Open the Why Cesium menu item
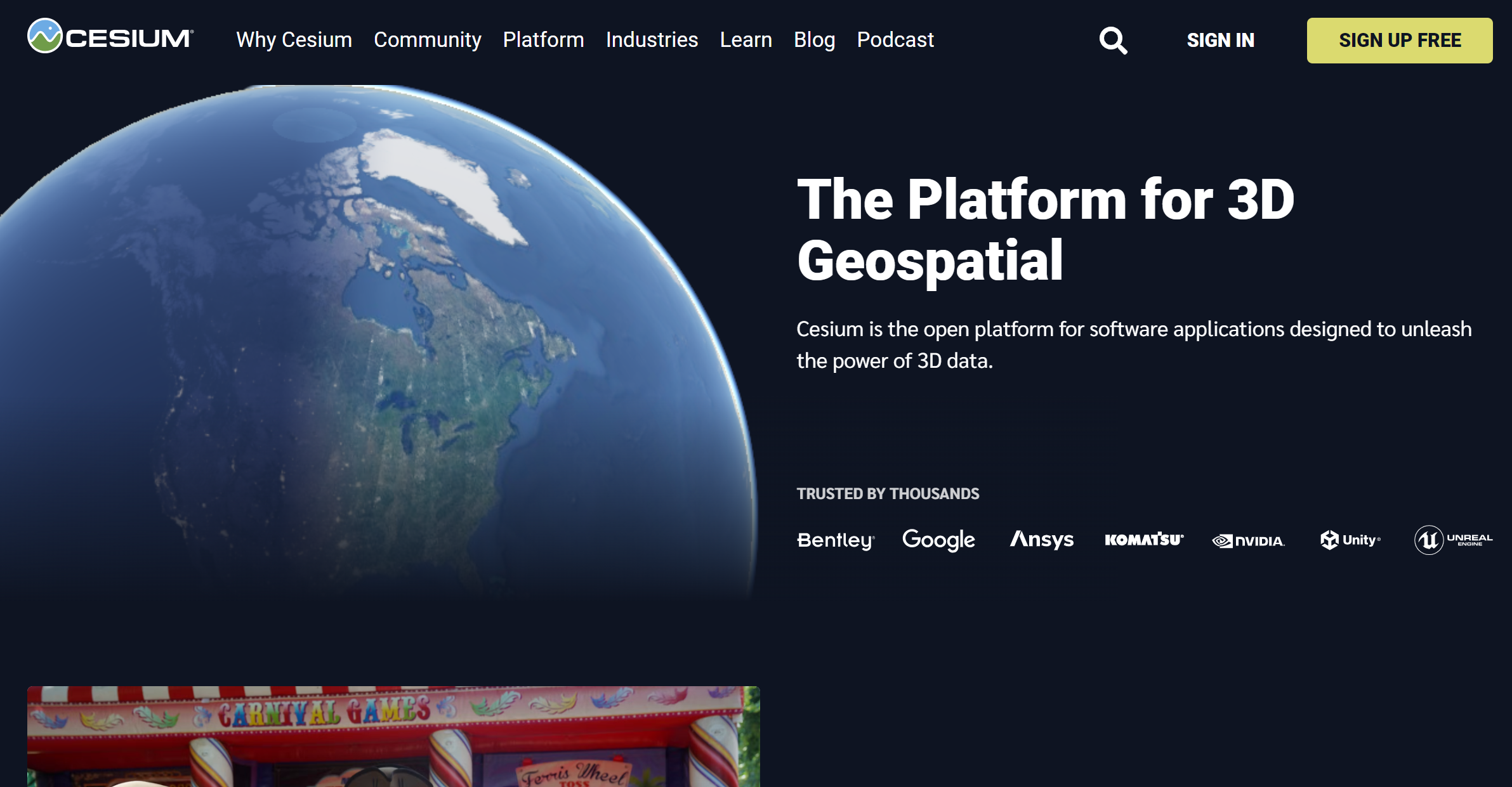This screenshot has height=787, width=1512. [294, 40]
